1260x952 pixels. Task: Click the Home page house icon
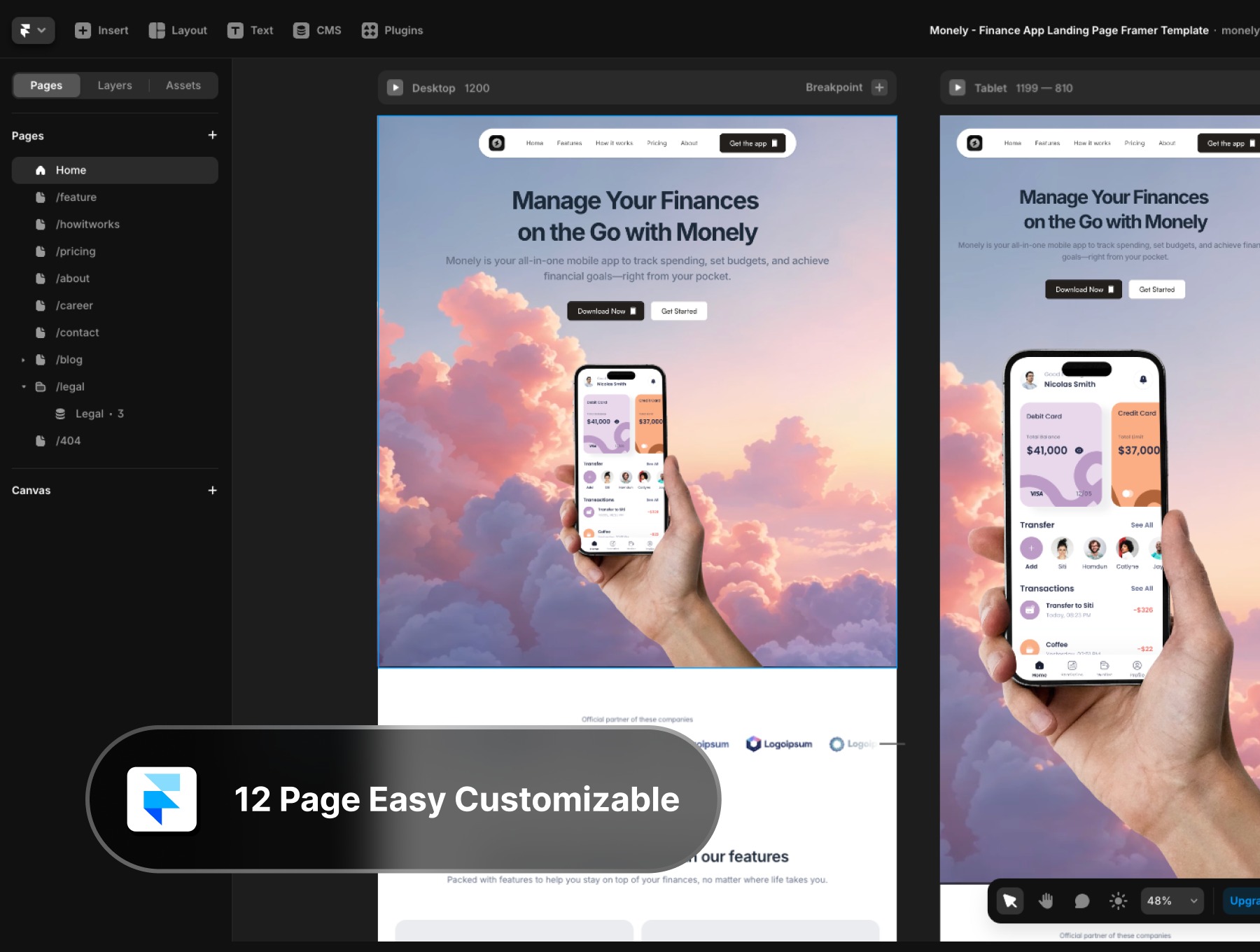click(x=41, y=170)
